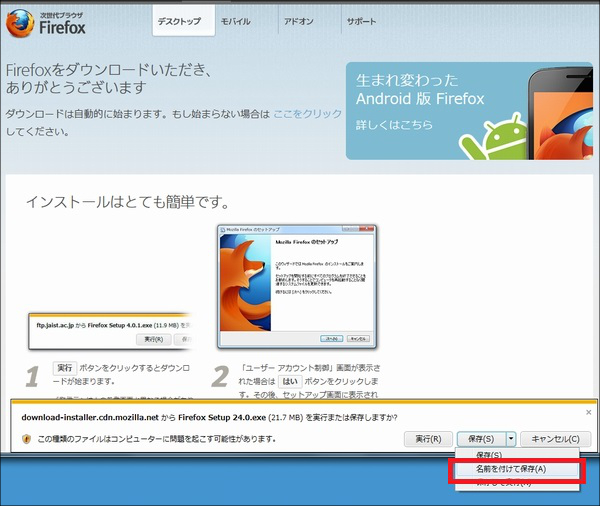600x506 pixels.
Task: Click the 実行(R) button in download bar
Action: tap(428, 439)
